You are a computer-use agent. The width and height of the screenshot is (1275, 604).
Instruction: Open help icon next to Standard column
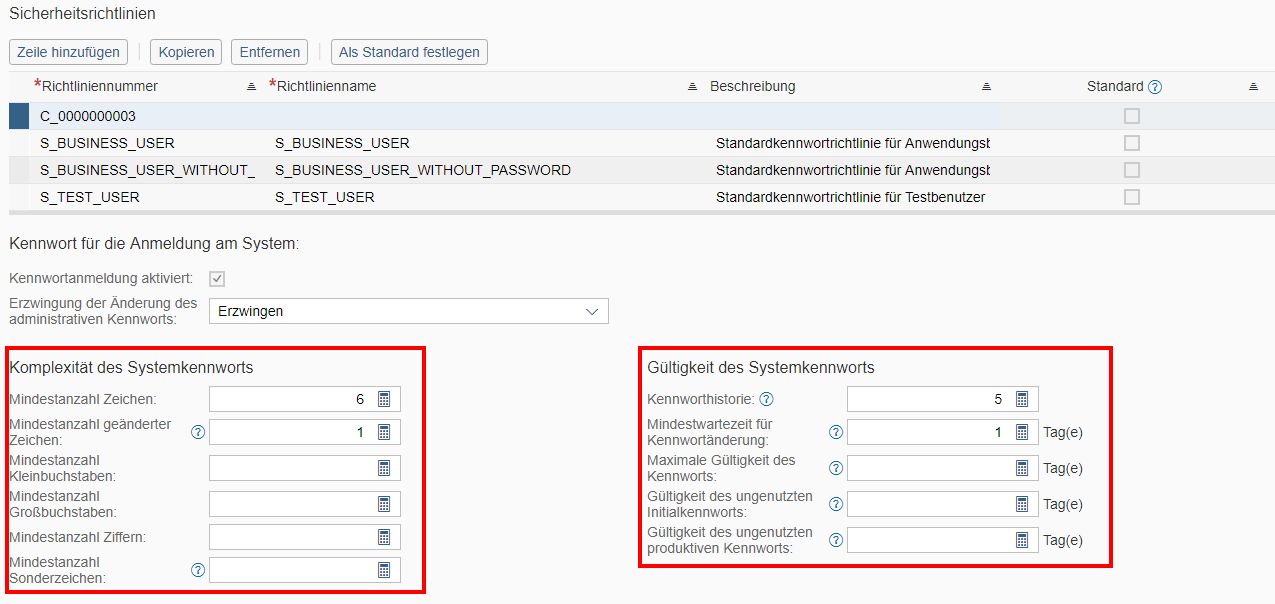(1155, 87)
